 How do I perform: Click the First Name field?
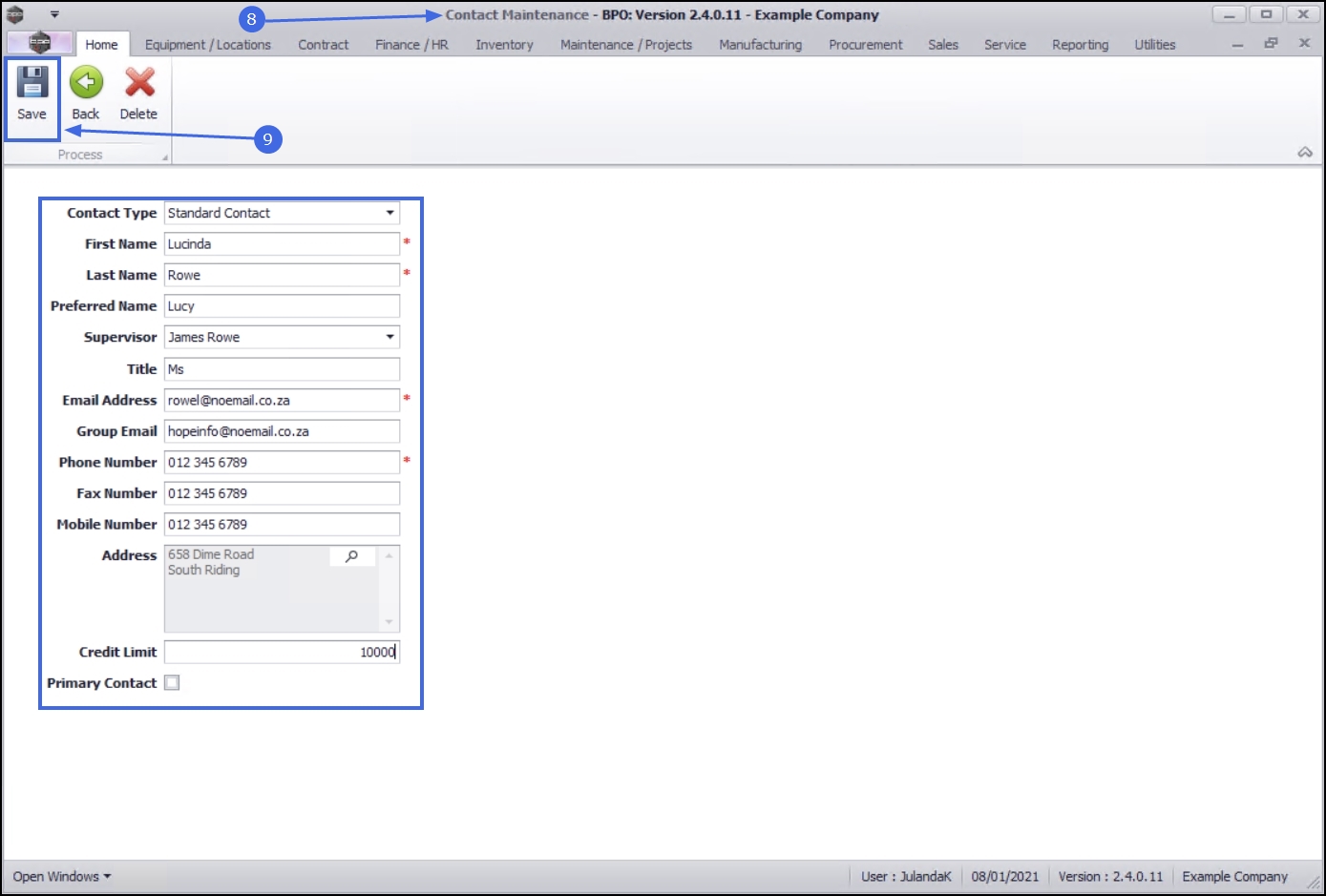coord(282,244)
